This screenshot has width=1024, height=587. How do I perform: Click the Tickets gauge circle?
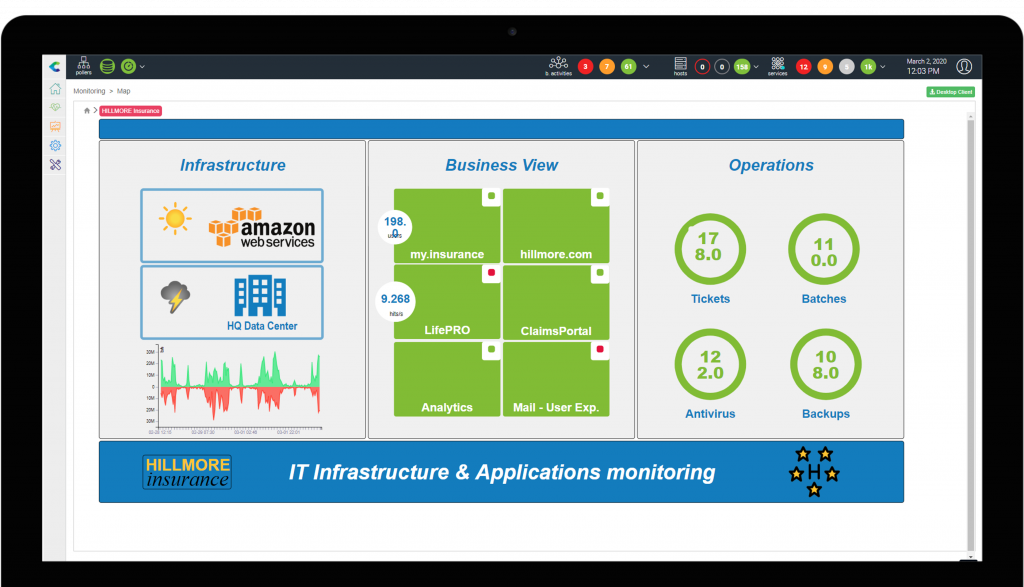pos(710,249)
